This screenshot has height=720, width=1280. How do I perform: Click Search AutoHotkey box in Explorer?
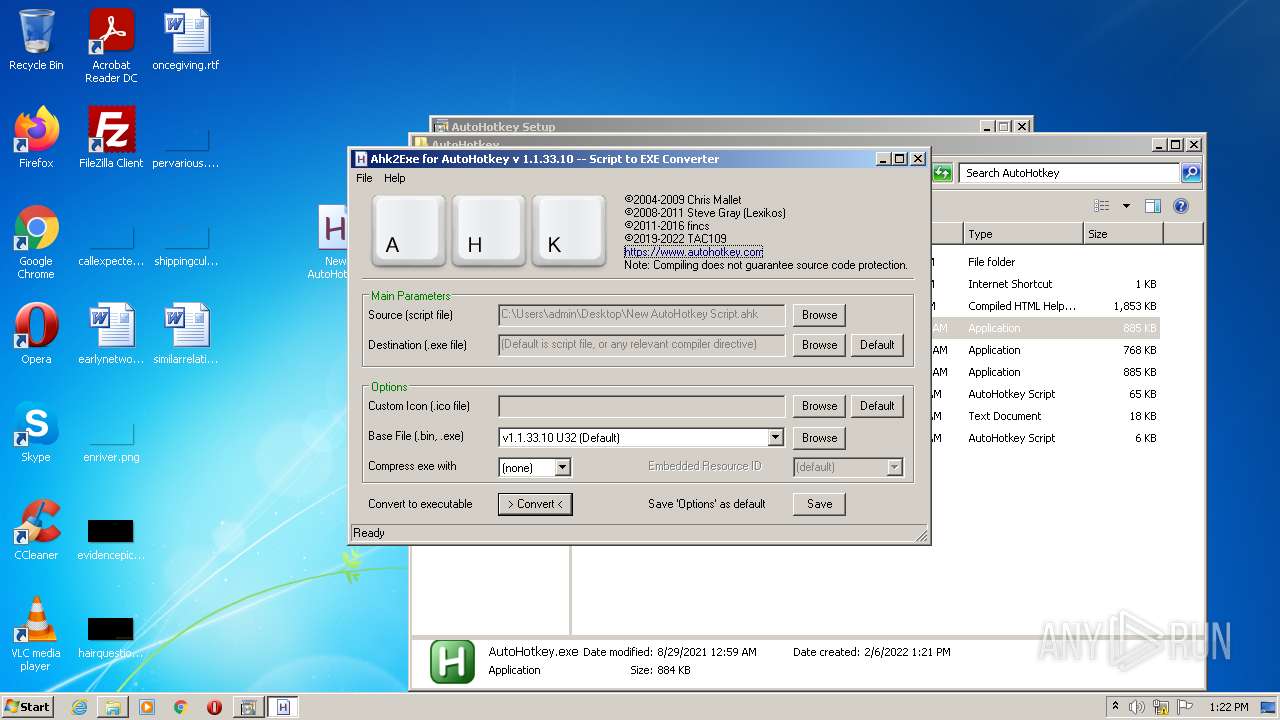(x=1069, y=173)
